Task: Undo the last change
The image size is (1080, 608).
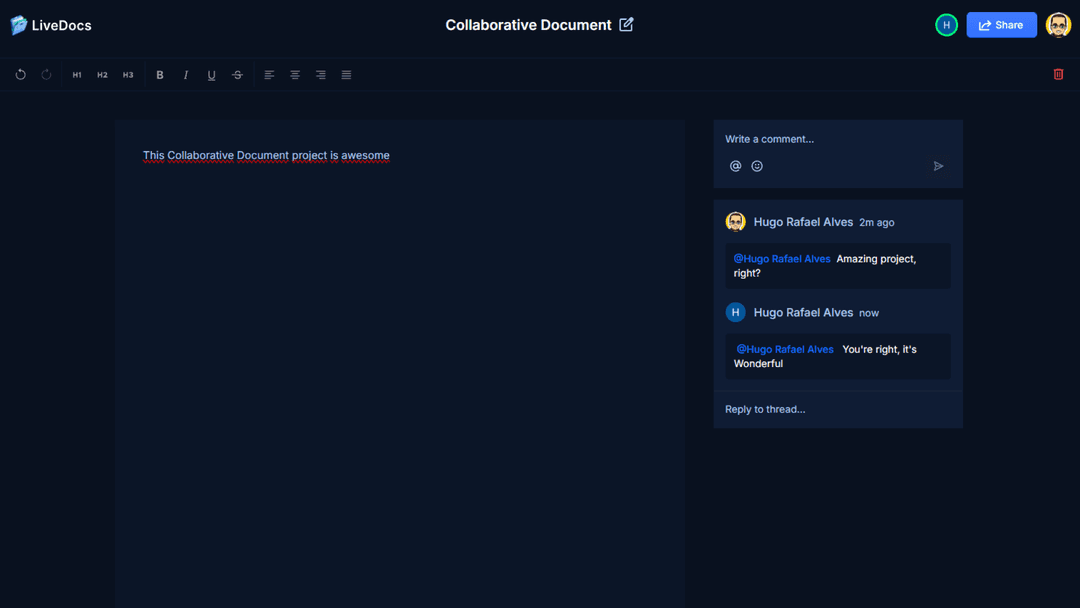Action: click(20, 74)
